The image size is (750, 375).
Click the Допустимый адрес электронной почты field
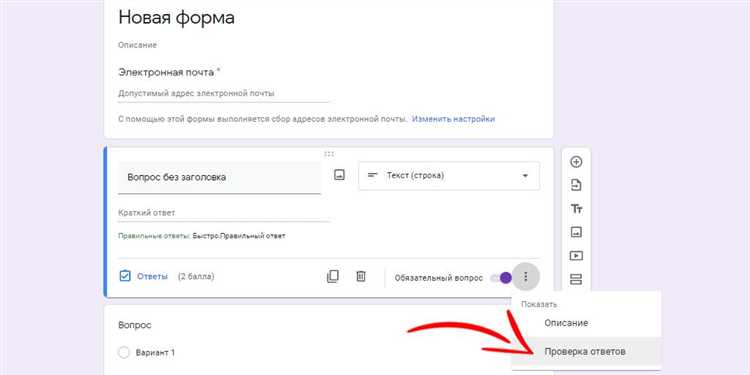point(224,94)
